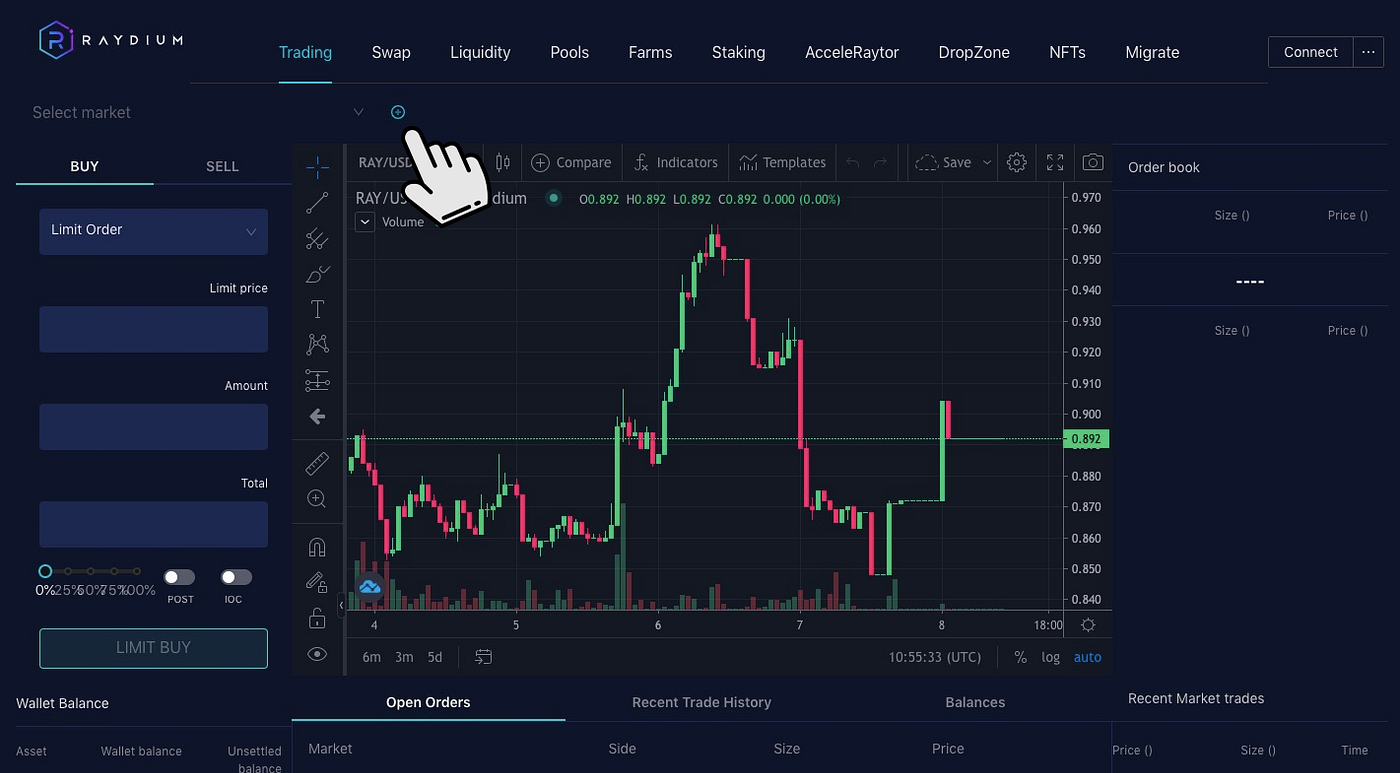Select the crosshair cursor tool
The width and height of the screenshot is (1400, 773).
tap(317, 167)
